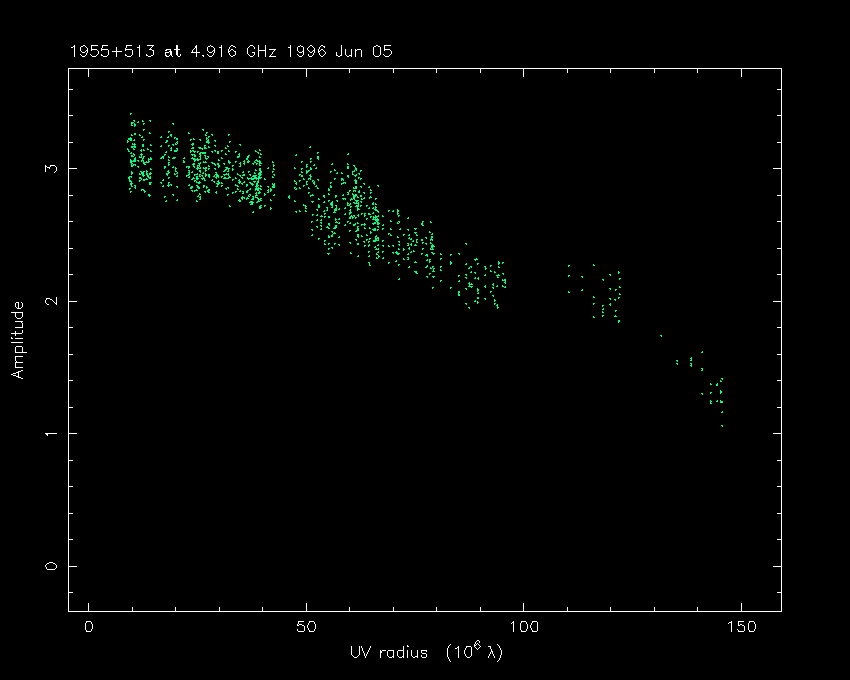Select the lowest amplitude data point in plot
Viewport: 850px width, 680px height.
click(x=722, y=426)
